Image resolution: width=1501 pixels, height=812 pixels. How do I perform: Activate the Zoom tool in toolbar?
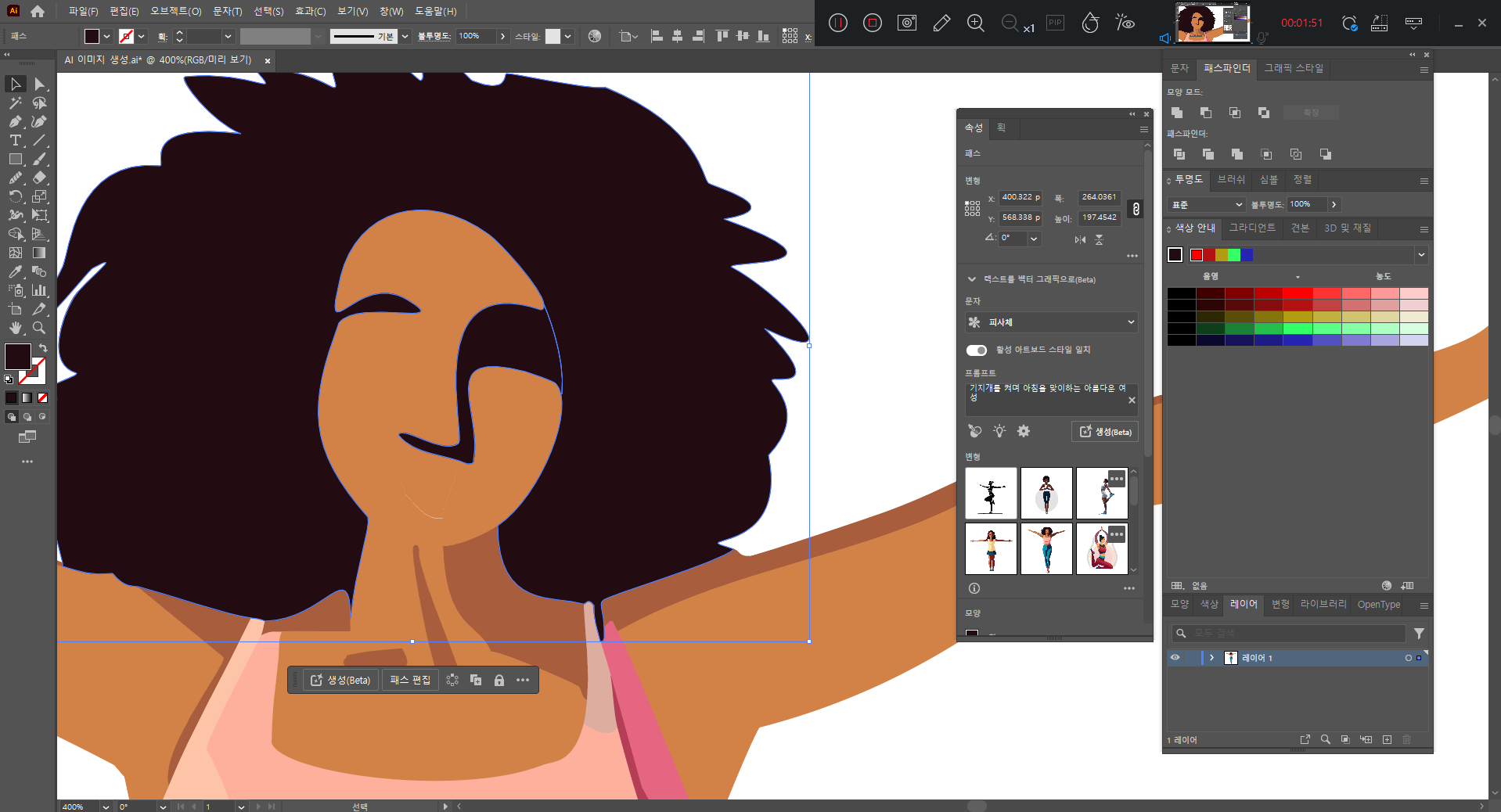coord(38,329)
